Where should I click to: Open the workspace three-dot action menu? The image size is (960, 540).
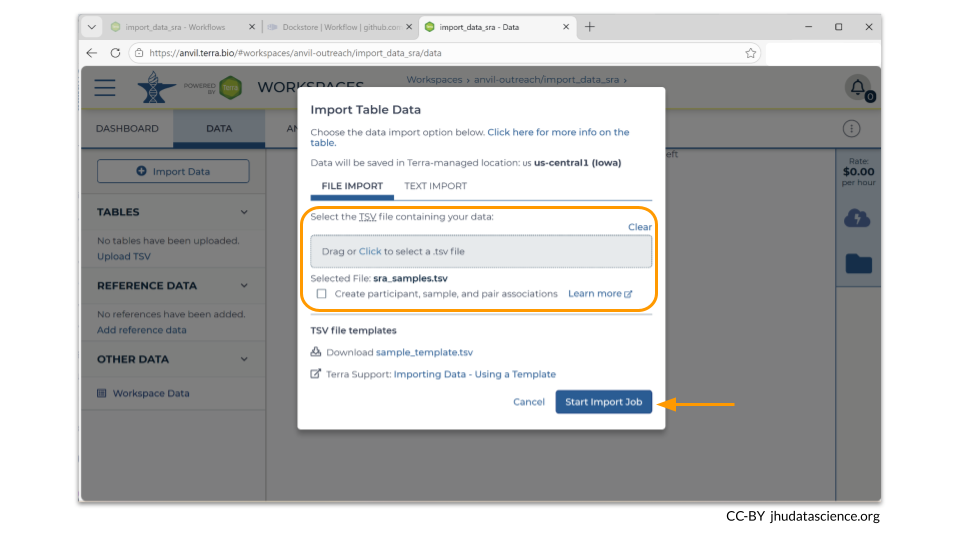coord(851,129)
